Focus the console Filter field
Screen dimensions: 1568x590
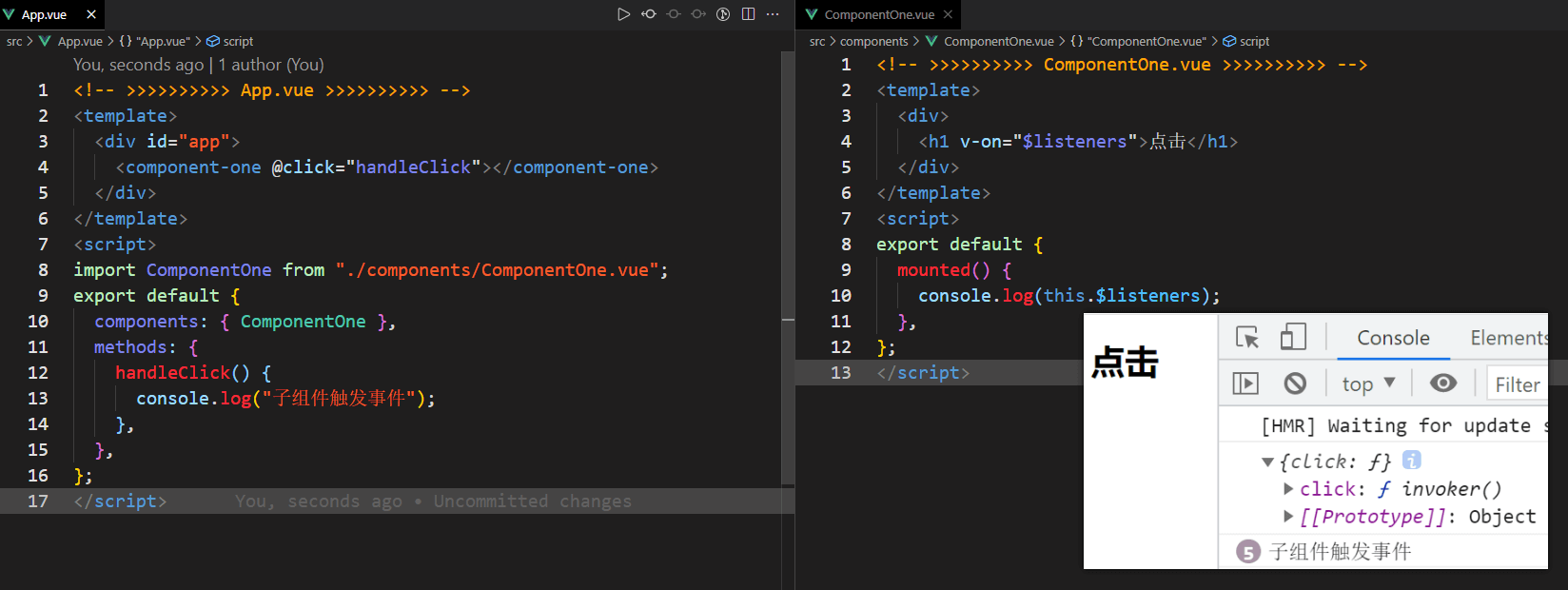(x=1518, y=384)
